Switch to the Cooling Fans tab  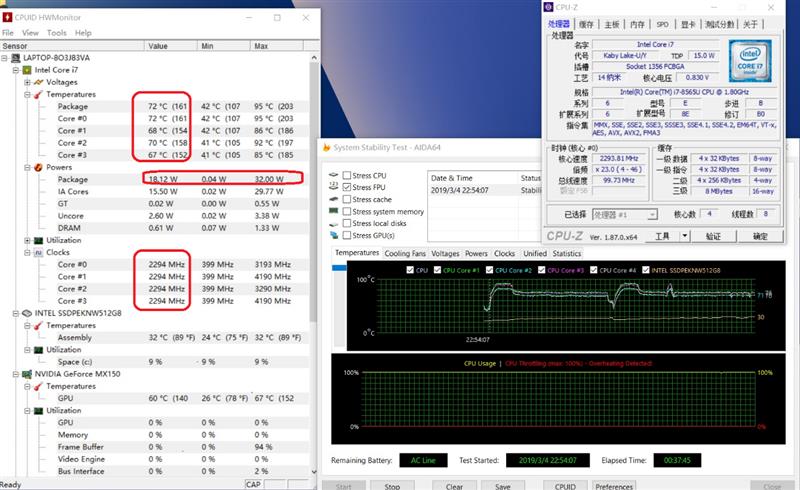coord(406,254)
